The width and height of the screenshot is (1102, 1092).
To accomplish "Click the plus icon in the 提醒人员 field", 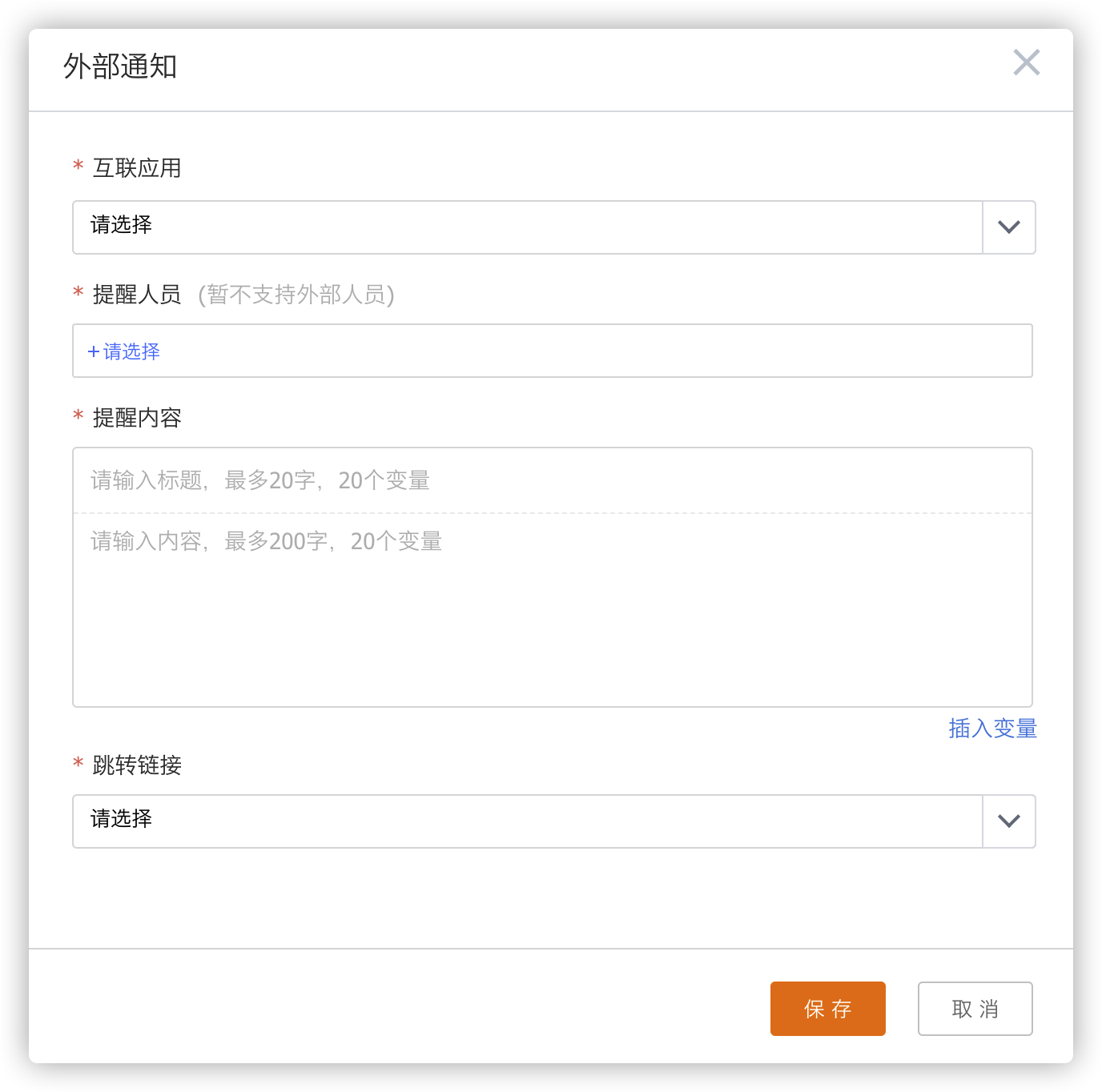I will [94, 351].
